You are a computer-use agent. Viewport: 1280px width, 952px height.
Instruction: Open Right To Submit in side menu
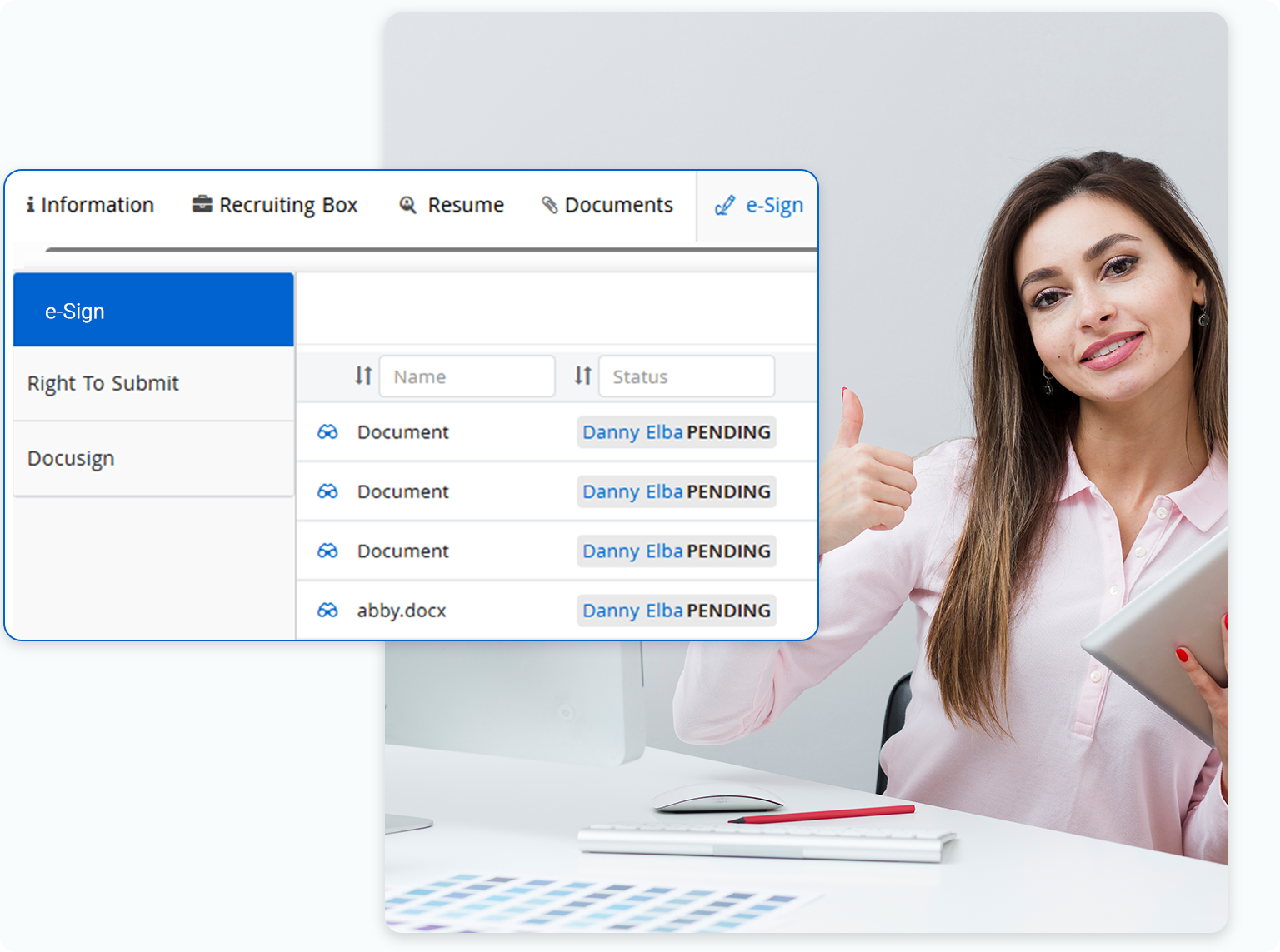(x=153, y=384)
